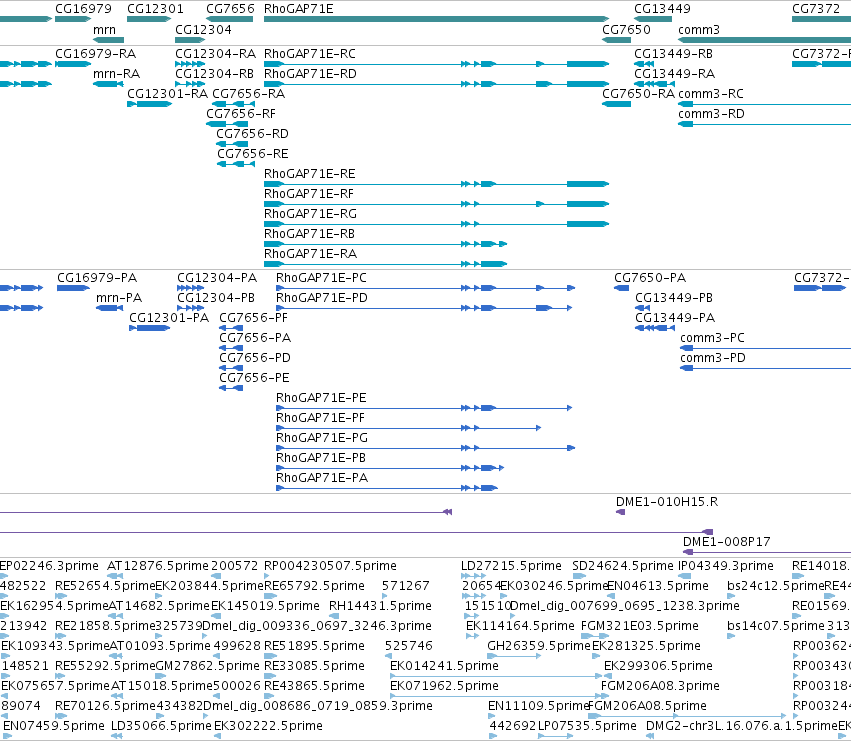Screen dimensions: 851x741
Task: Click the CG16979 gene label
Action: (83, 9)
